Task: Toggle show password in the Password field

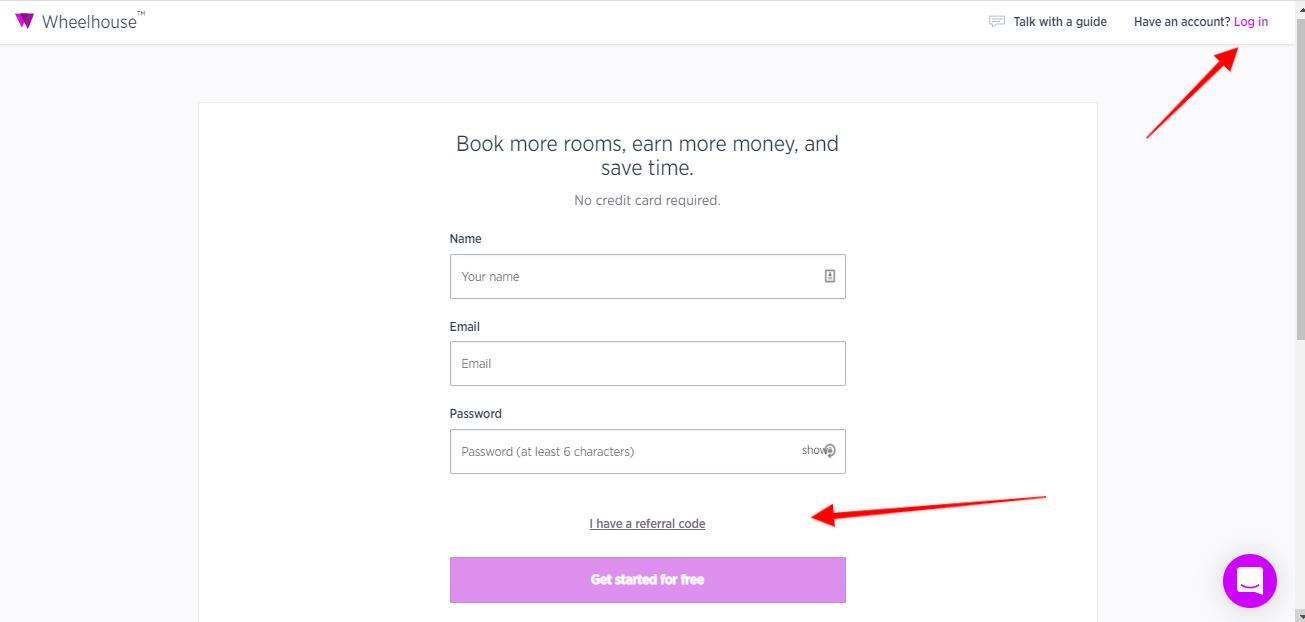Action: (812, 450)
